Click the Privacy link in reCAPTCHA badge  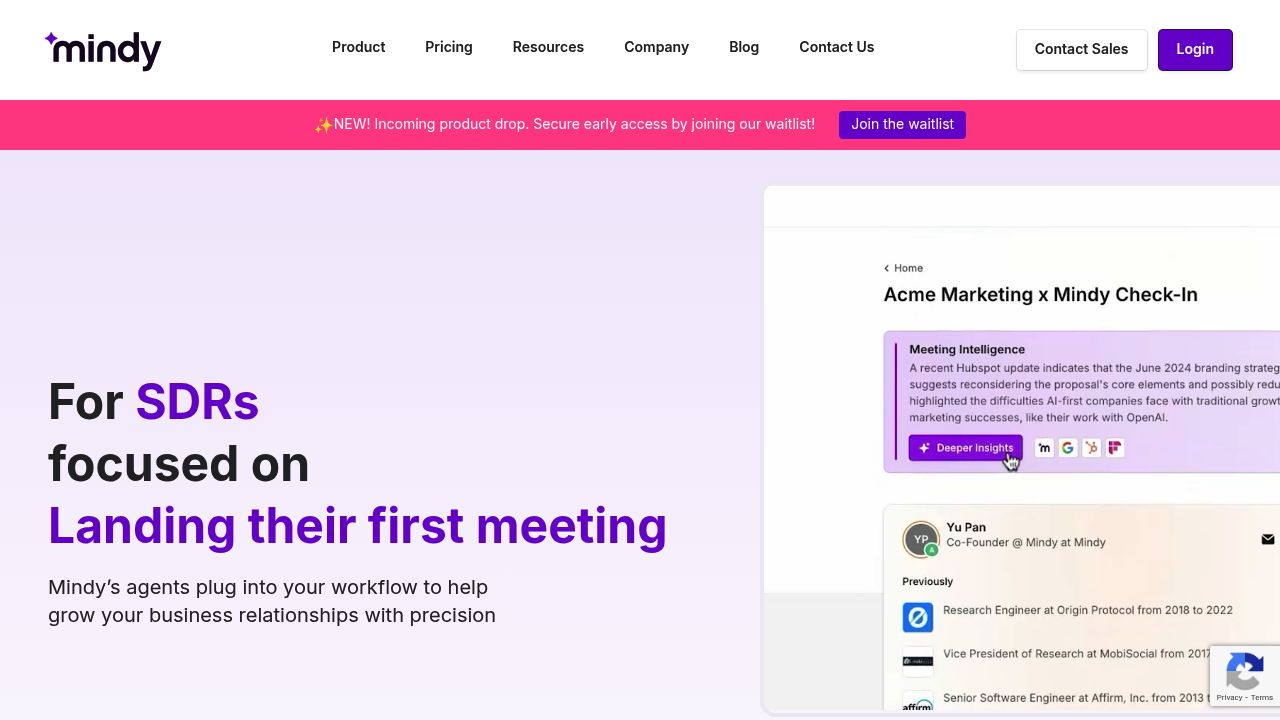[x=1228, y=697]
